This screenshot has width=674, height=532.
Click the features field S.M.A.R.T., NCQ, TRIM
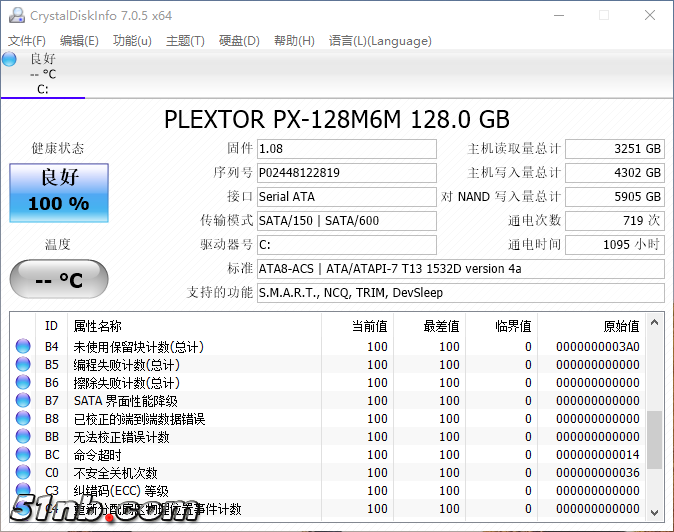461,293
